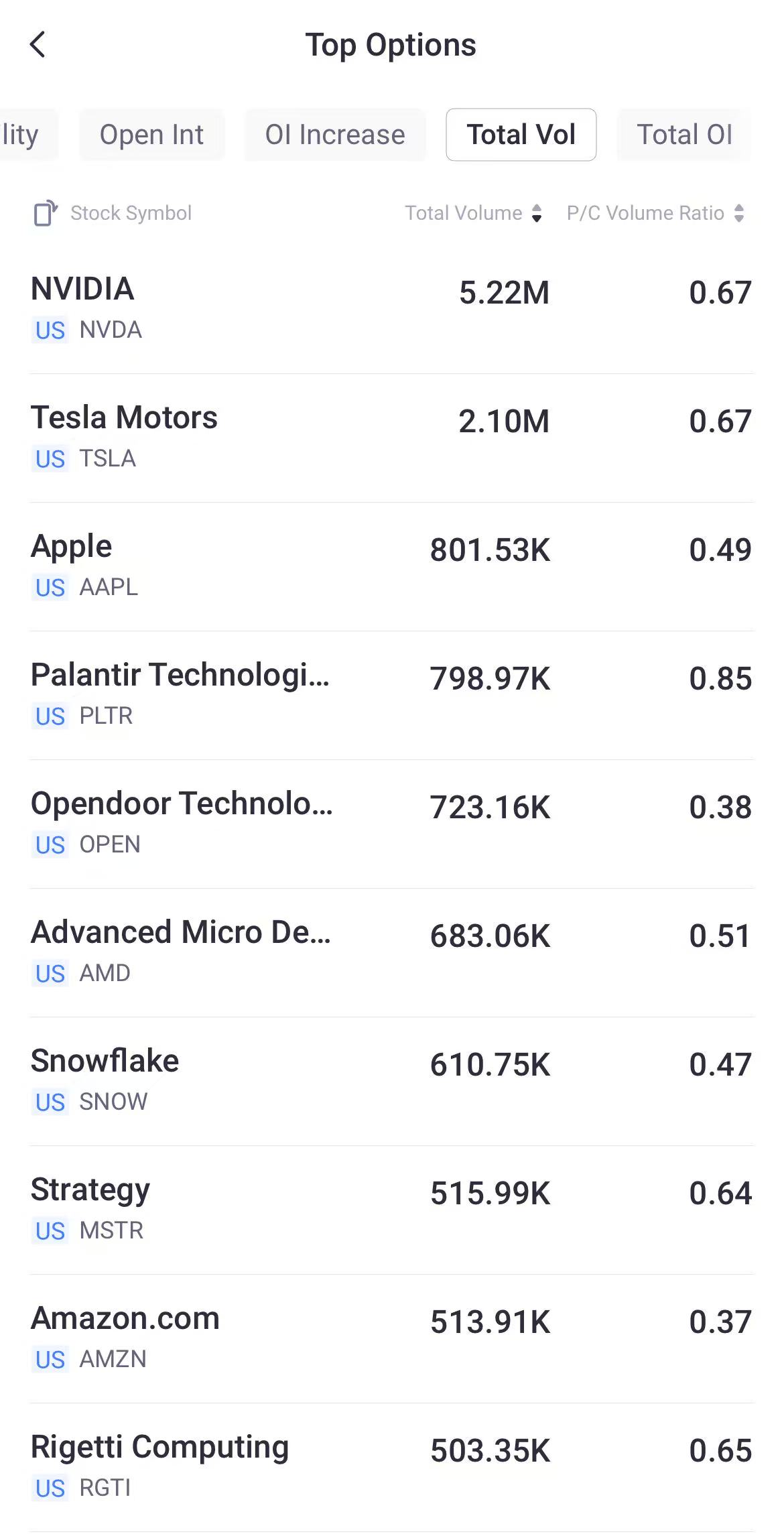The width and height of the screenshot is (784, 1534).
Task: Switch to the Open Int tab
Action: [151, 135]
